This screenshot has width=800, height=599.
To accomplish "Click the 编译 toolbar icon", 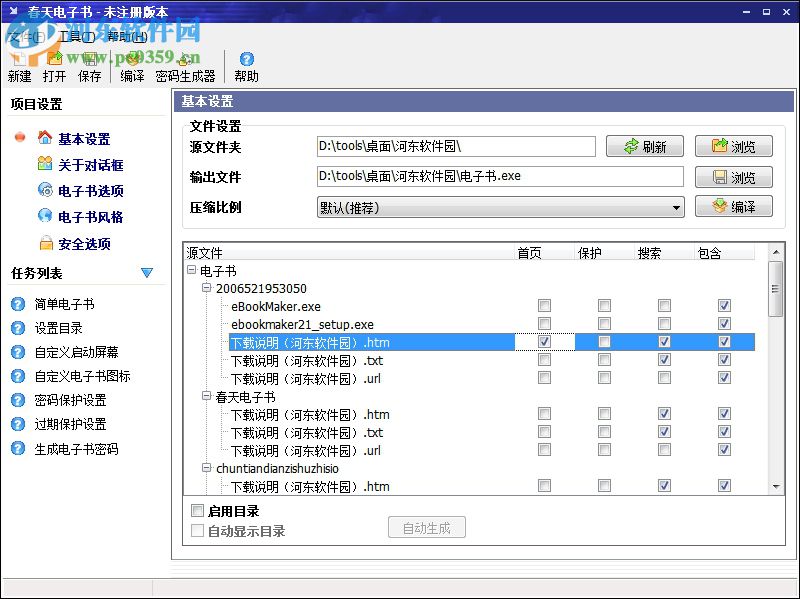I will 132,58.
